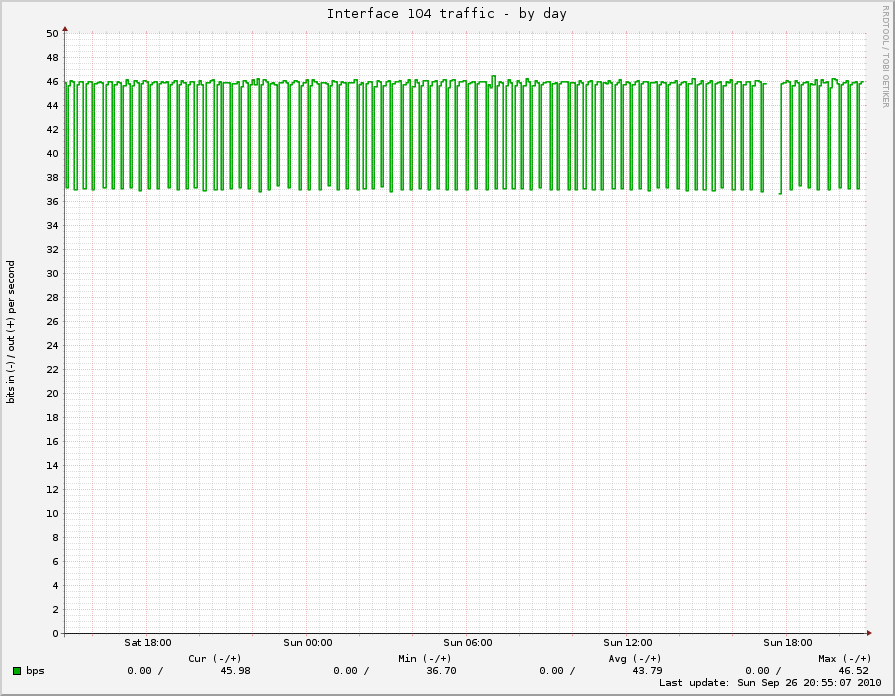Click the y-axis value 46

pos(53,82)
